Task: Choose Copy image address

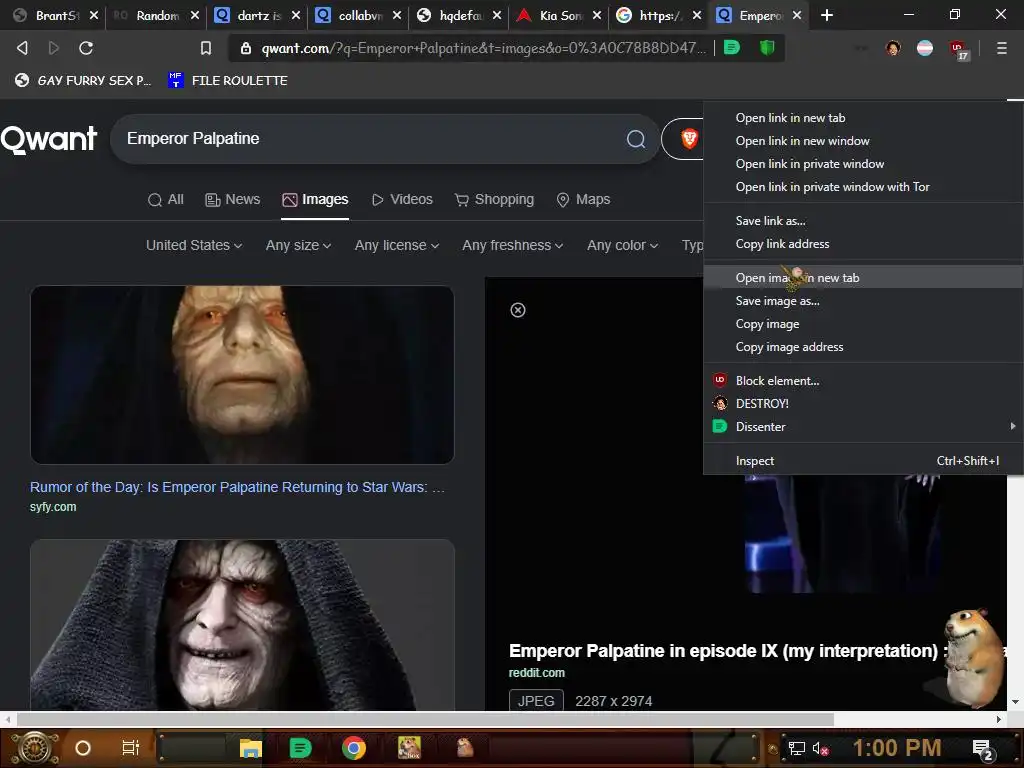Action: pos(863,347)
